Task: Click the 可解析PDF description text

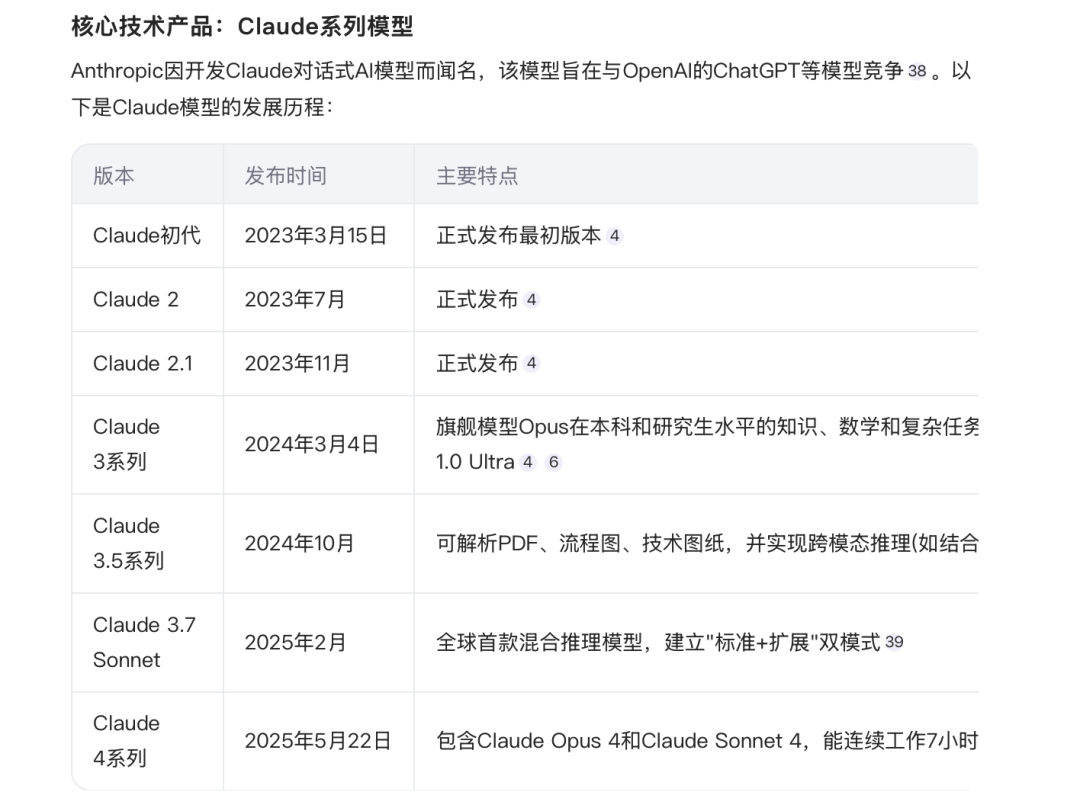Action: pyautogui.click(x=707, y=543)
